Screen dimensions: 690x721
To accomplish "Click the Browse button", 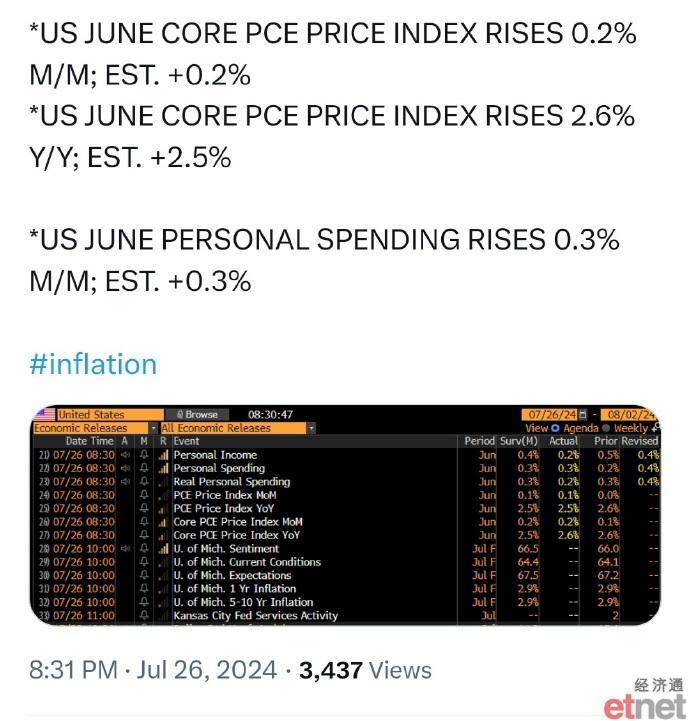I will pos(198,414).
